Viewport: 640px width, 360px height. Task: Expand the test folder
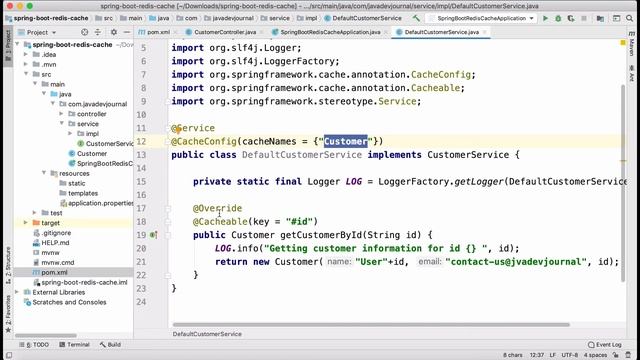point(35,213)
